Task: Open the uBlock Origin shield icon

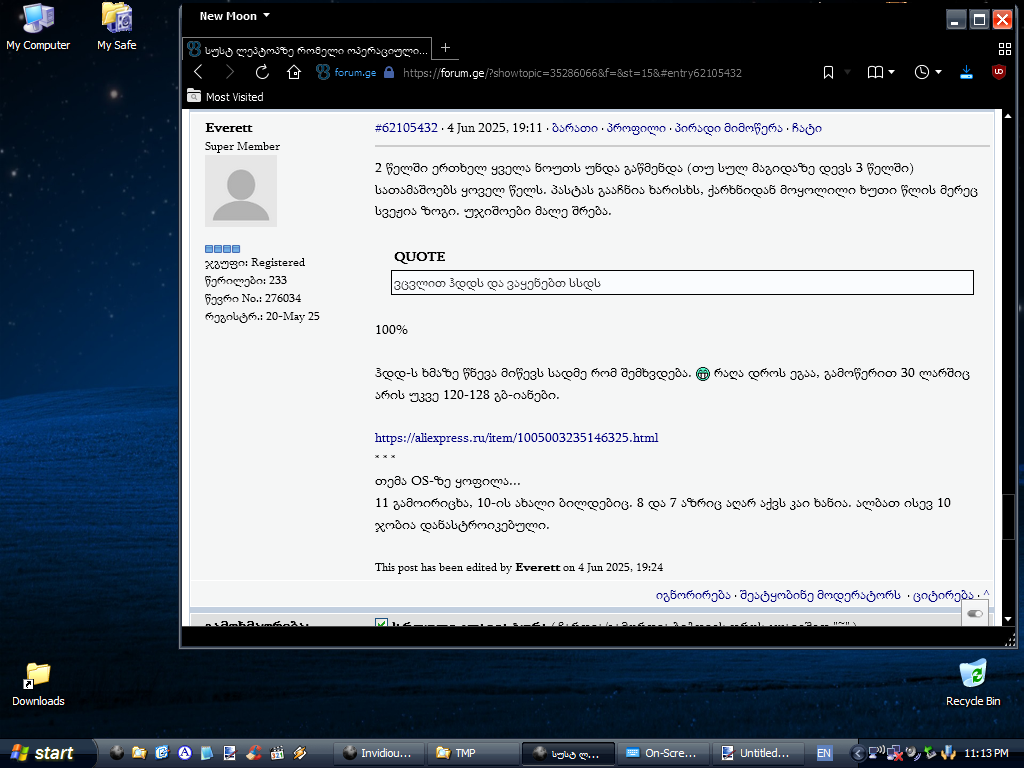Action: tap(999, 72)
